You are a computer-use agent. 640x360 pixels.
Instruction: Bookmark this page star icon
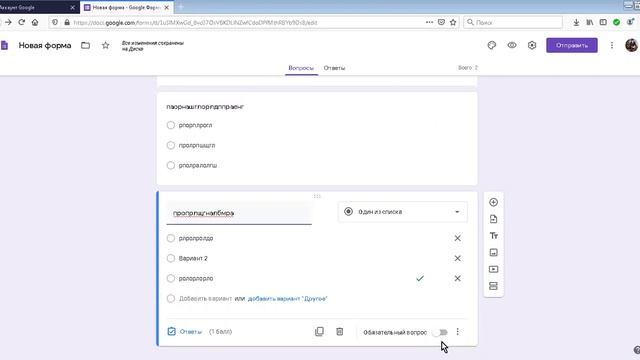point(453,22)
